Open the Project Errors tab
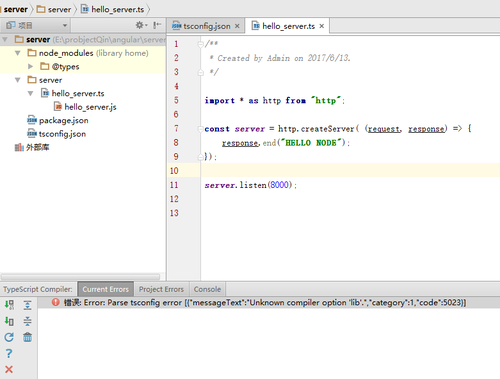The height and width of the screenshot is (379, 500). [161, 289]
